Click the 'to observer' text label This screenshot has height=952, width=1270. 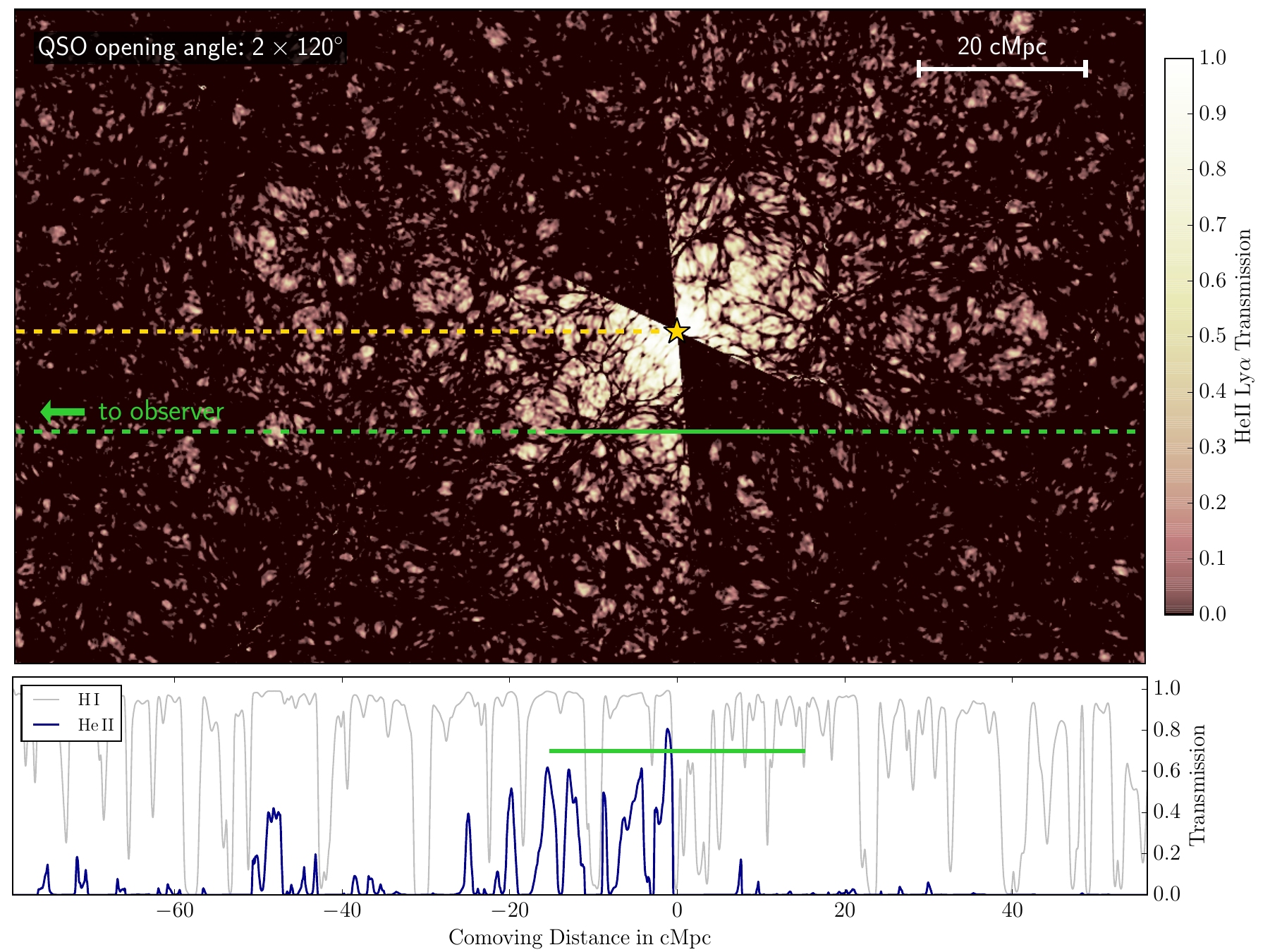pyautogui.click(x=161, y=411)
